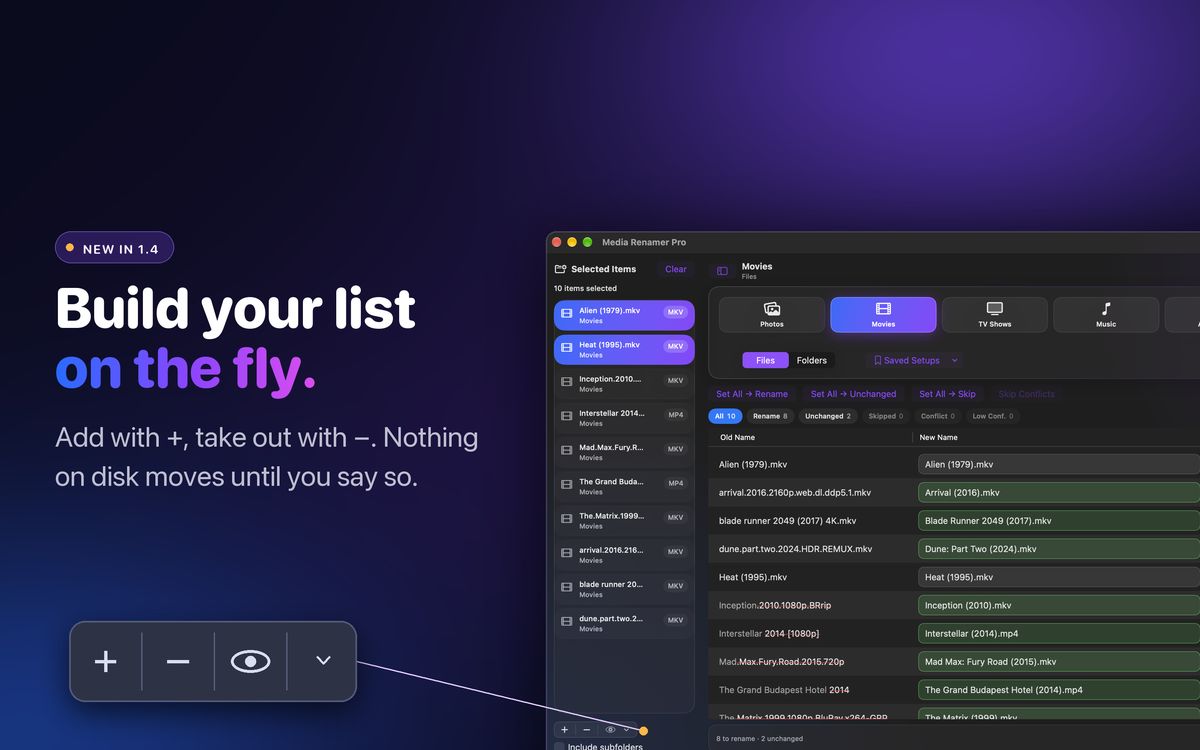Edit the new name field Interstellar (2014).mp4
This screenshot has width=1200, height=750.
1059,633
